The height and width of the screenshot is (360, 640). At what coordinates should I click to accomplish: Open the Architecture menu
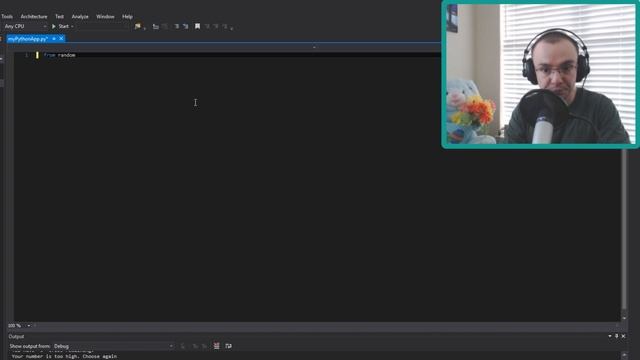[x=34, y=17]
